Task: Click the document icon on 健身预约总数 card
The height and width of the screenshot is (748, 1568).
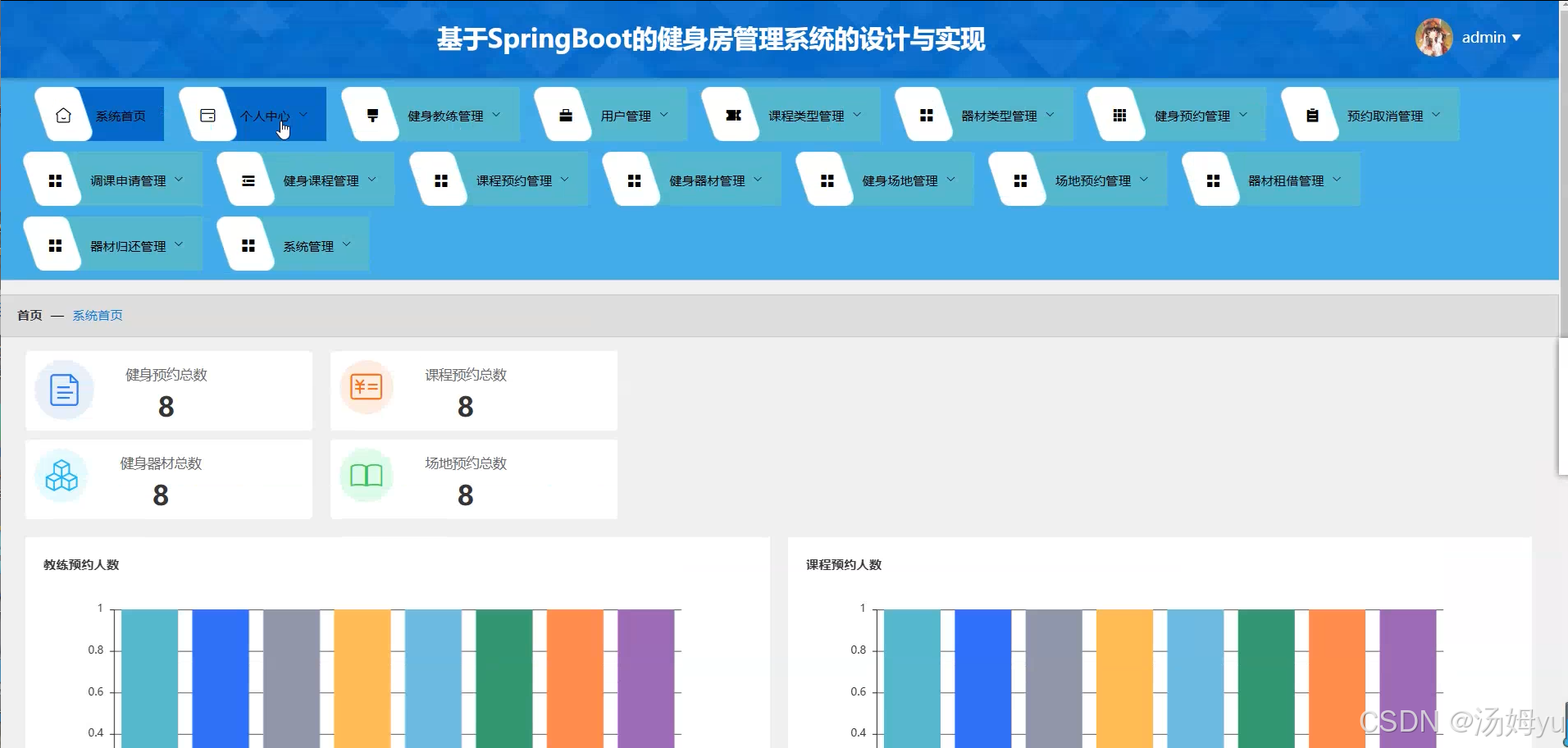Action: click(64, 390)
